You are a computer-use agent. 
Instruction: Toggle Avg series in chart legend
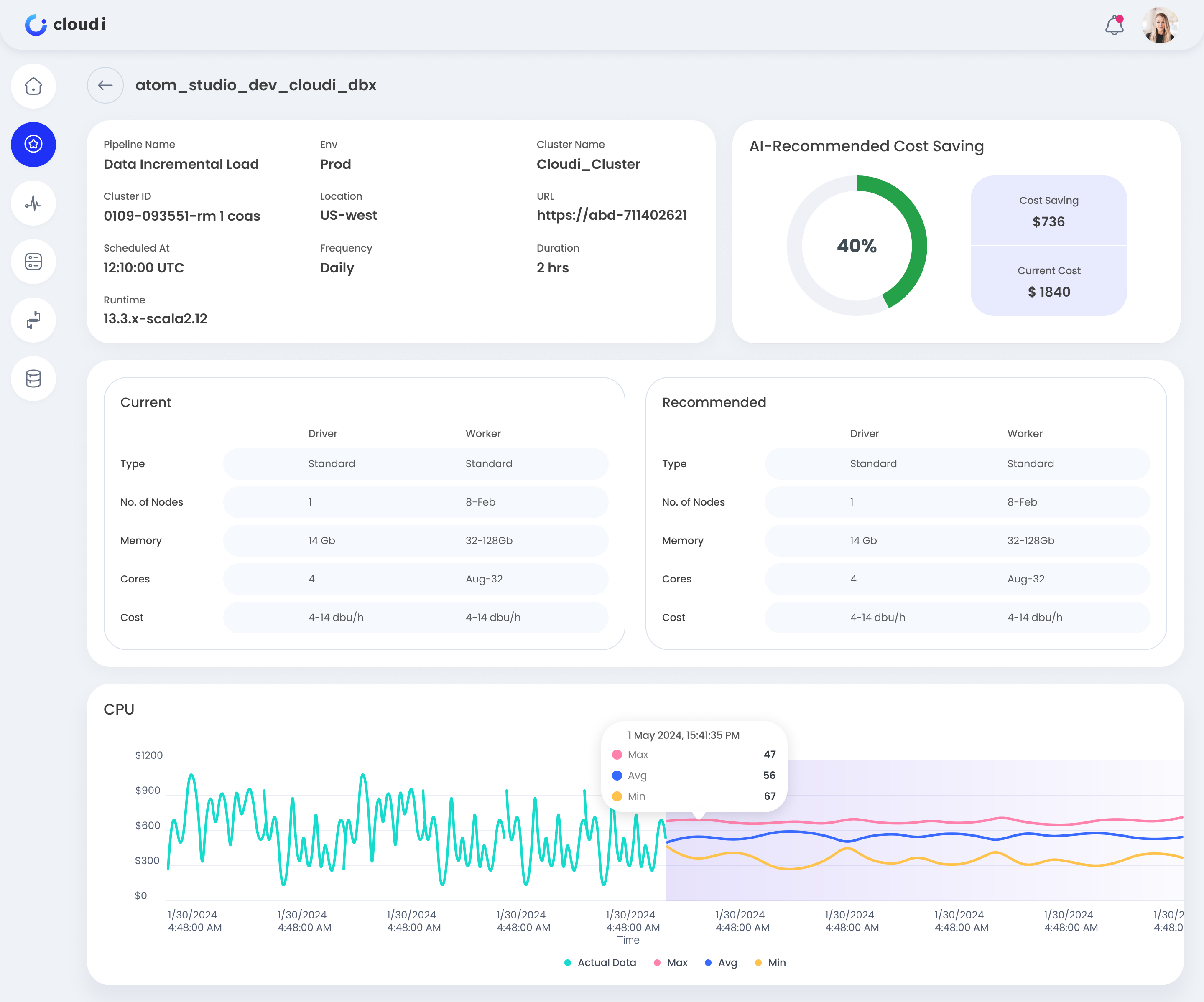(721, 962)
